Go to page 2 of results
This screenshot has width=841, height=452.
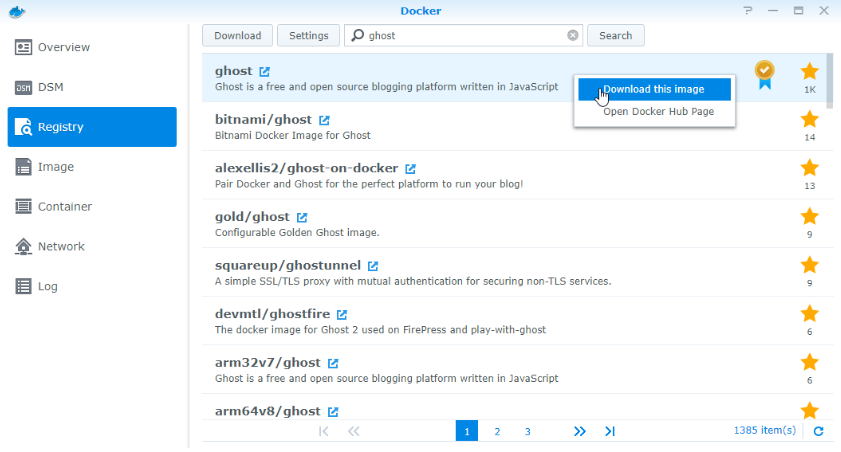click(x=497, y=431)
